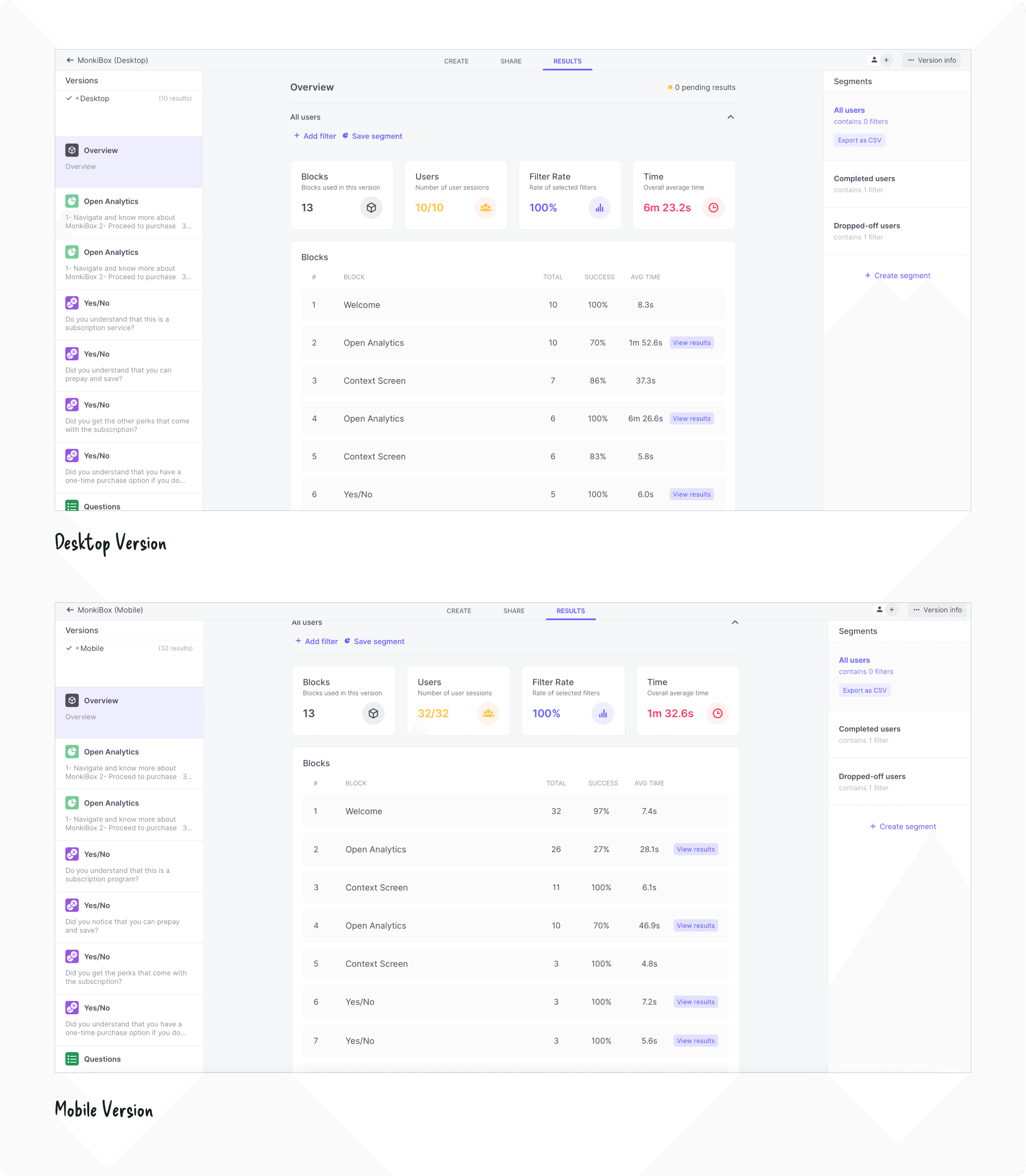Image resolution: width=1026 pixels, height=1176 pixels.
Task: Click the add collaborator plus icon in desktop header
Action: pos(886,60)
